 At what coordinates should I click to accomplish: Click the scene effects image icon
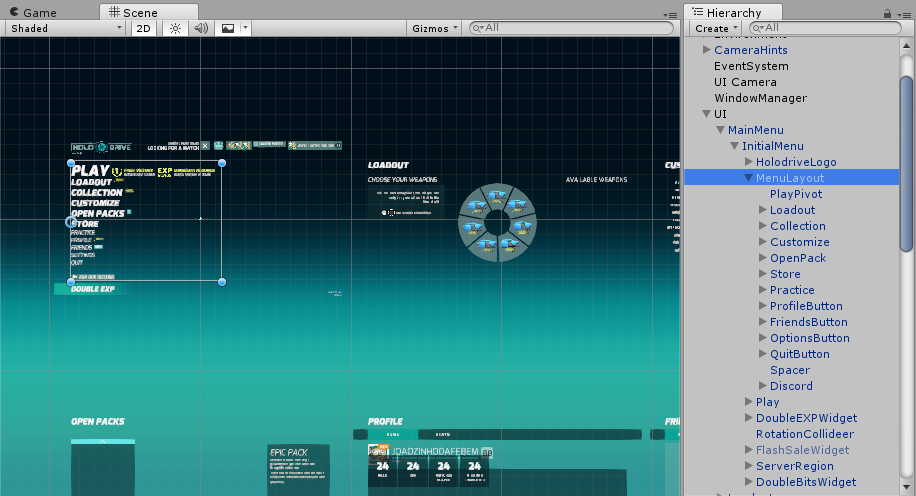pos(228,28)
